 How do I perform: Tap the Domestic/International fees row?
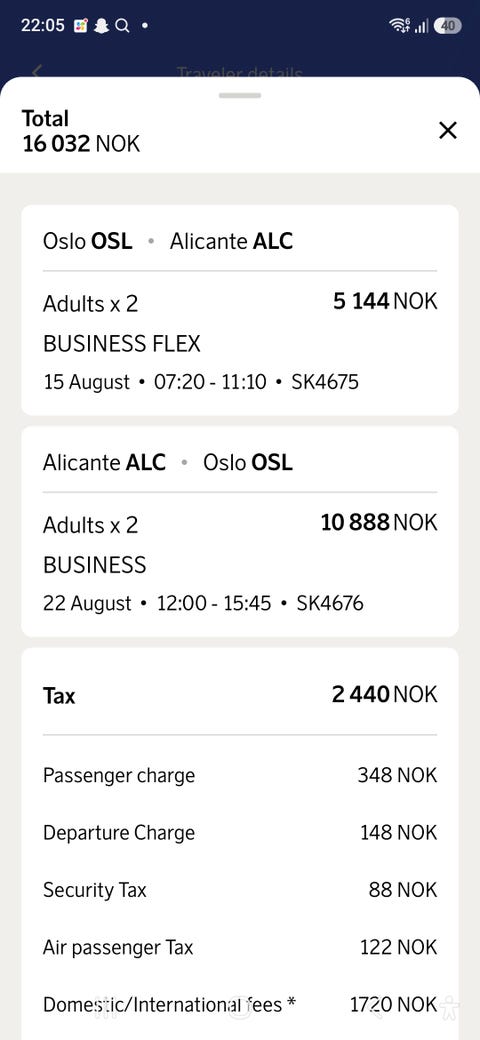[240, 1005]
